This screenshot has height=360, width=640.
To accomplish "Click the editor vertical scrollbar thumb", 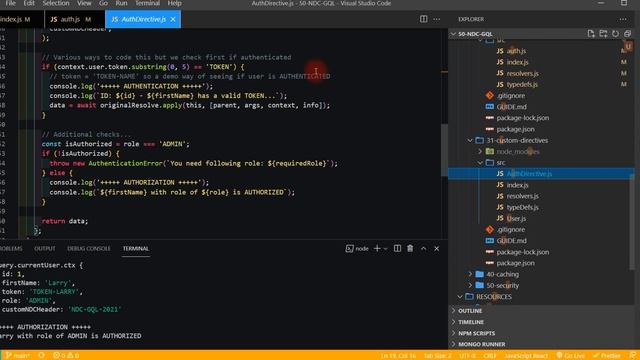I will coord(444,150).
